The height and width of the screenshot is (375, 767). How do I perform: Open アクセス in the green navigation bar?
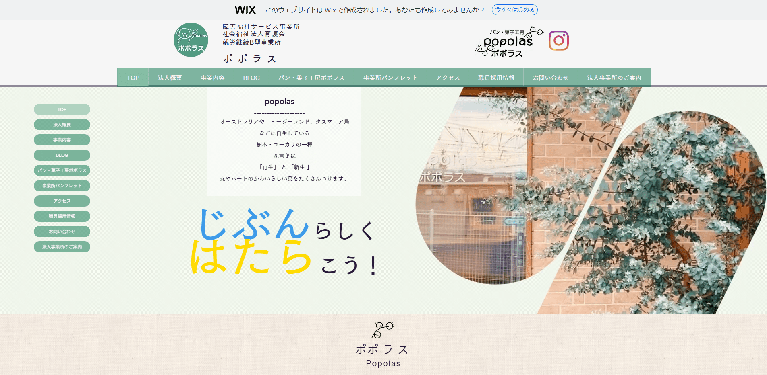click(448, 78)
